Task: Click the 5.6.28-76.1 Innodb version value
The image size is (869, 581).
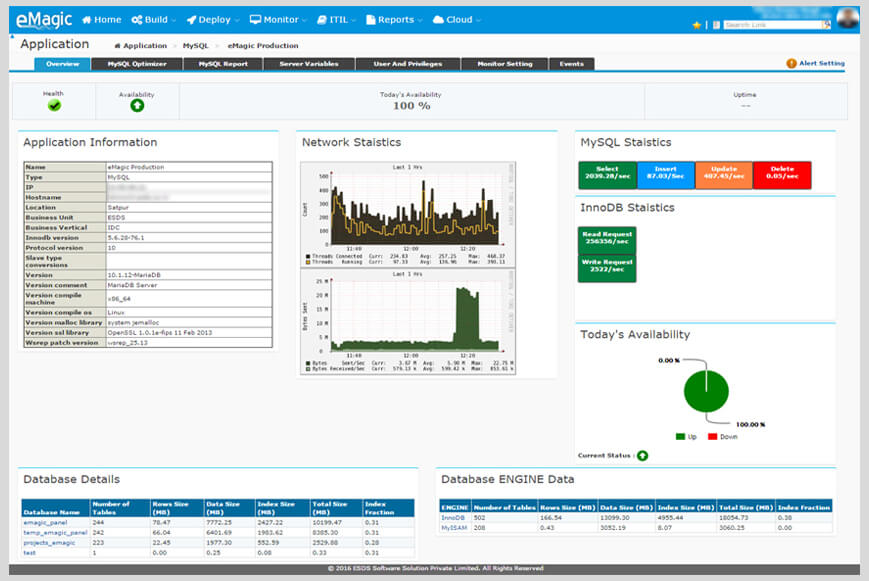Action: (126, 237)
